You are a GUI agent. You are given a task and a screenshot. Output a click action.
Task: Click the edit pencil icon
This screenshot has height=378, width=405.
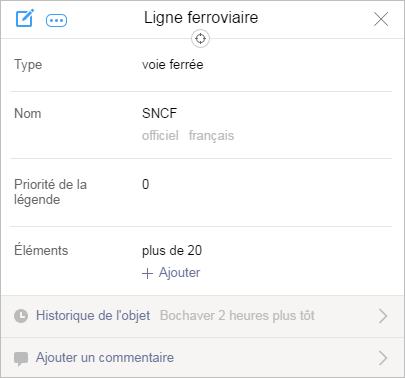click(x=25, y=19)
